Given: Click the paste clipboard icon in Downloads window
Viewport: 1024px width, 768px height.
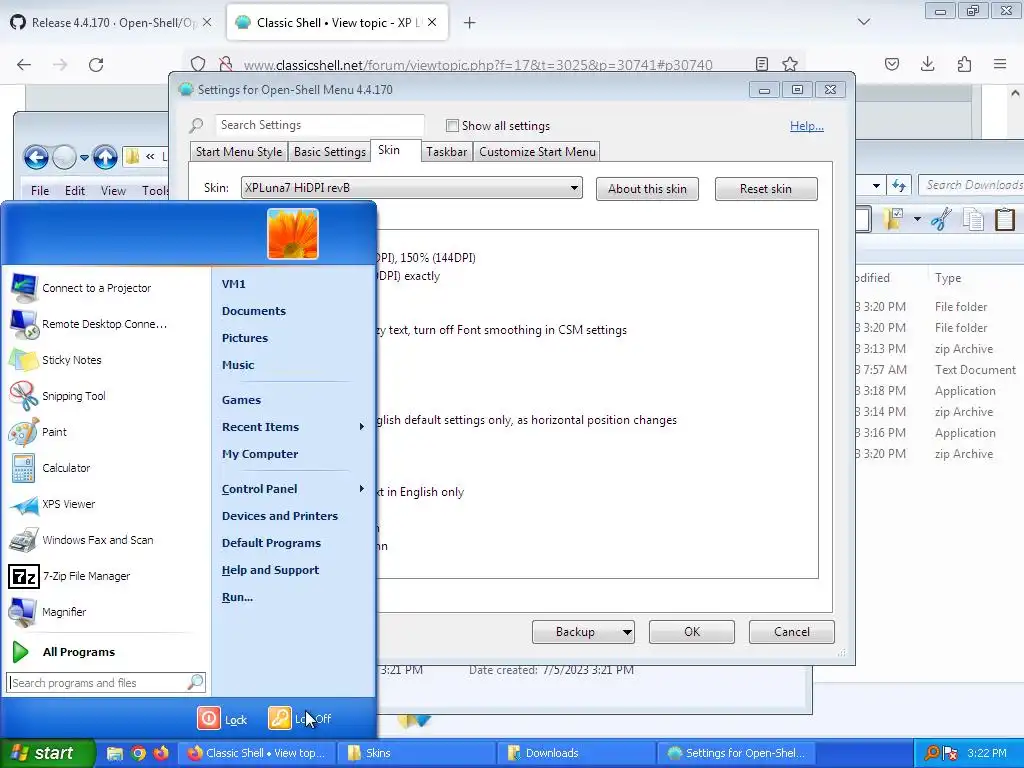Looking at the screenshot, I should coord(1005,219).
